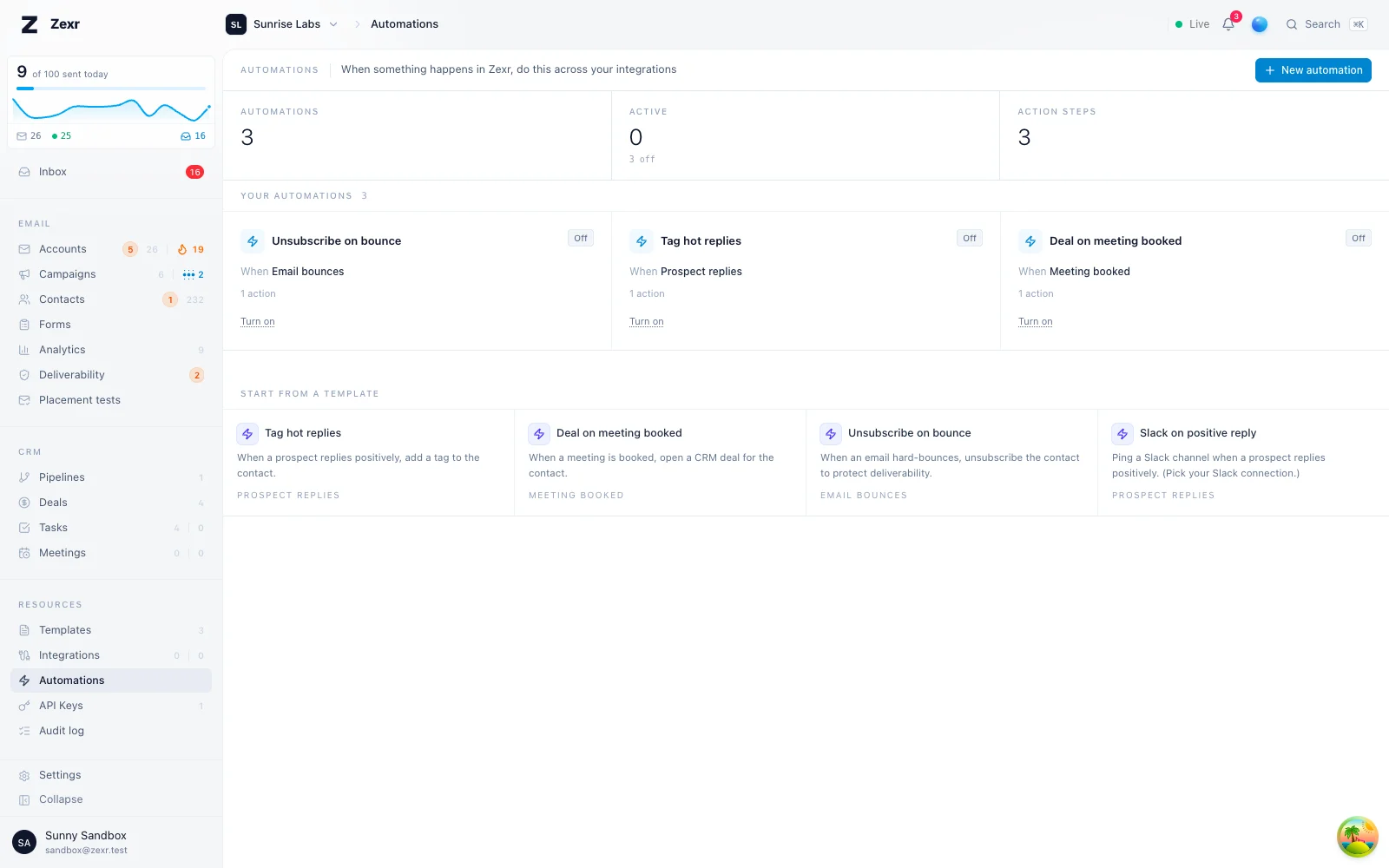Turn on the Unsubscribe on bounce automation
The width and height of the screenshot is (1389, 868).
click(x=258, y=322)
